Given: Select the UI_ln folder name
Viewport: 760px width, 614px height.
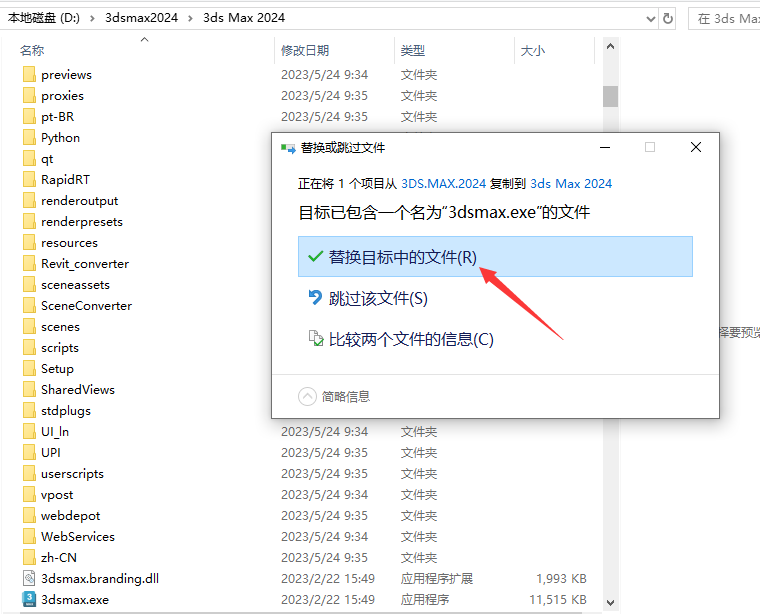Looking at the screenshot, I should pos(55,431).
